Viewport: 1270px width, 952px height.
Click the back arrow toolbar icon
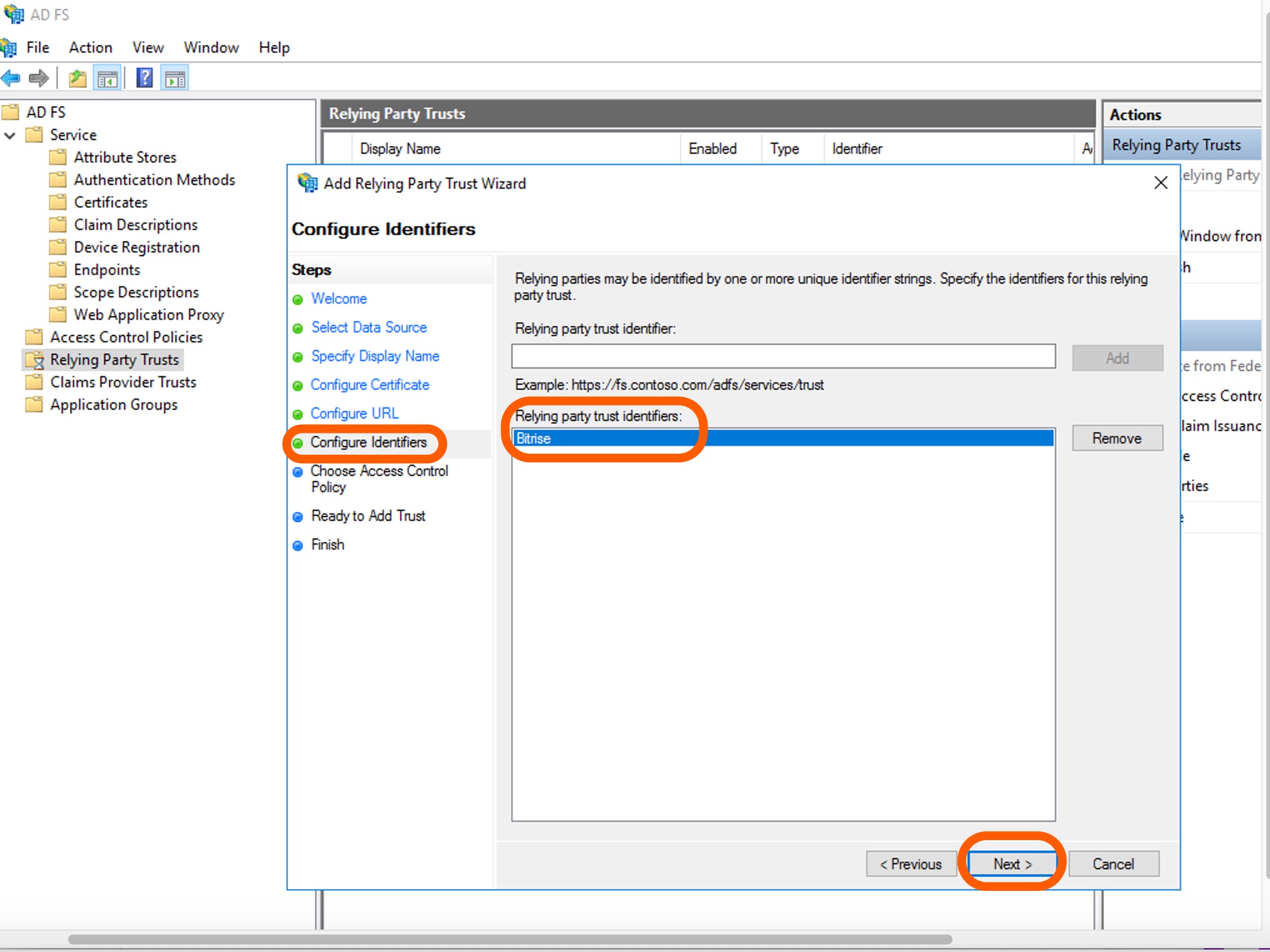pyautogui.click(x=11, y=79)
